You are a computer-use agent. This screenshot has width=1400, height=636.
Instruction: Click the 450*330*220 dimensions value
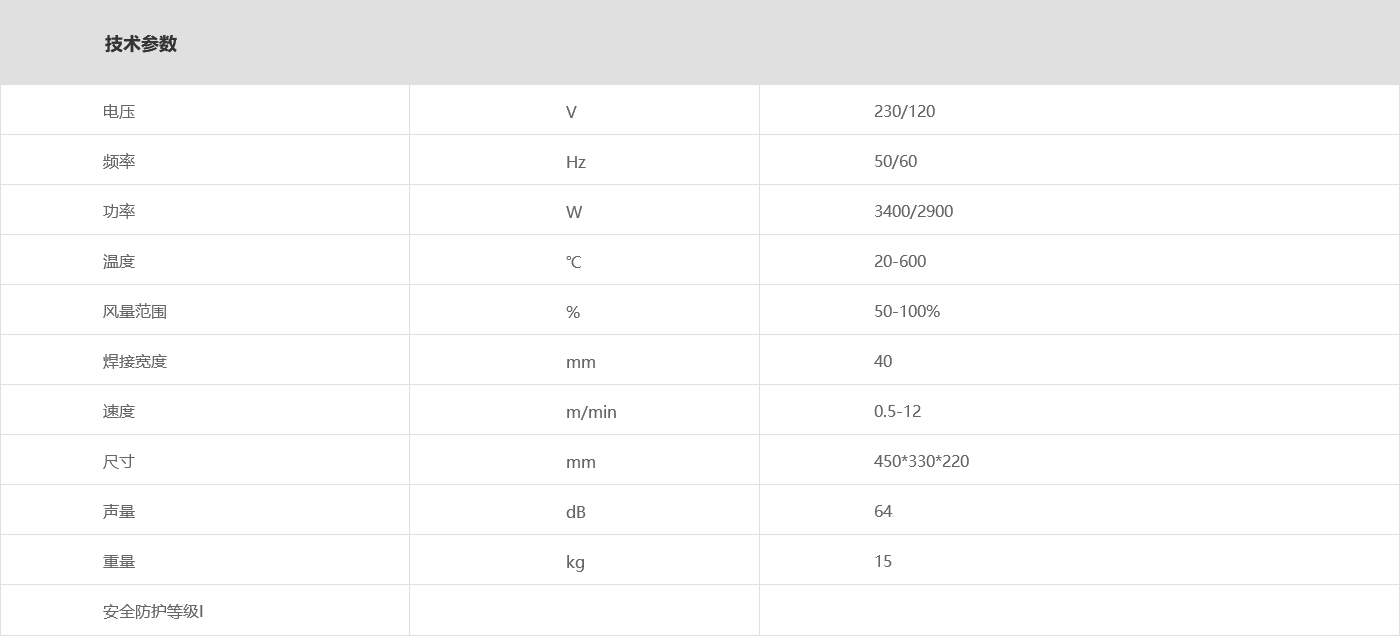(x=921, y=461)
